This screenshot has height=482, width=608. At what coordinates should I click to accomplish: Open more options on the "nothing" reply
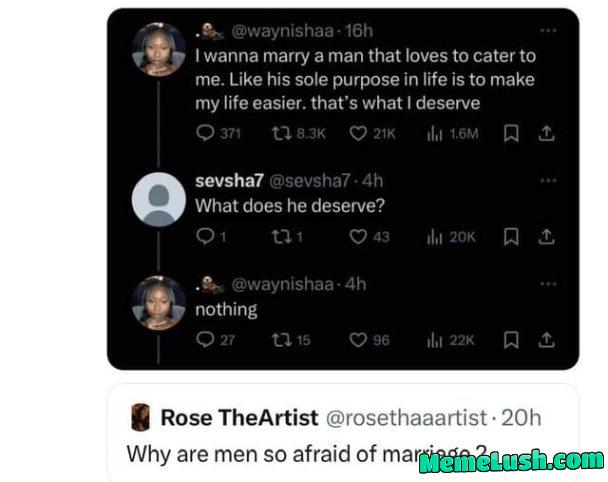[x=547, y=284]
